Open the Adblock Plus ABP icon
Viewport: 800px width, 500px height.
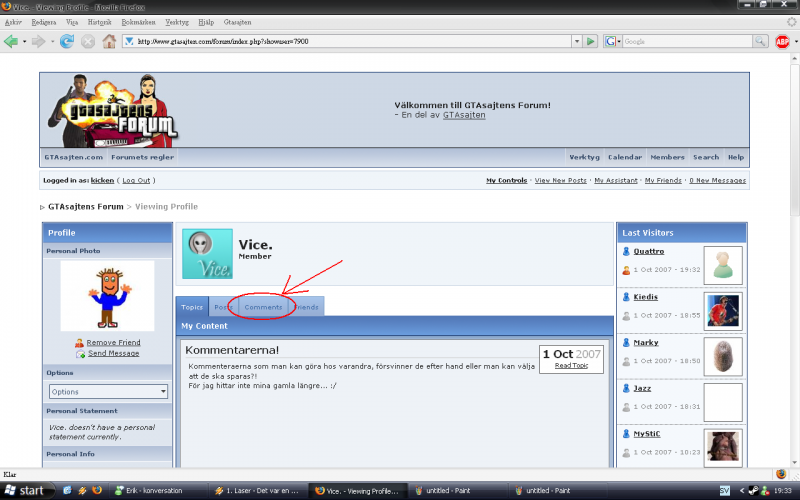(782, 41)
